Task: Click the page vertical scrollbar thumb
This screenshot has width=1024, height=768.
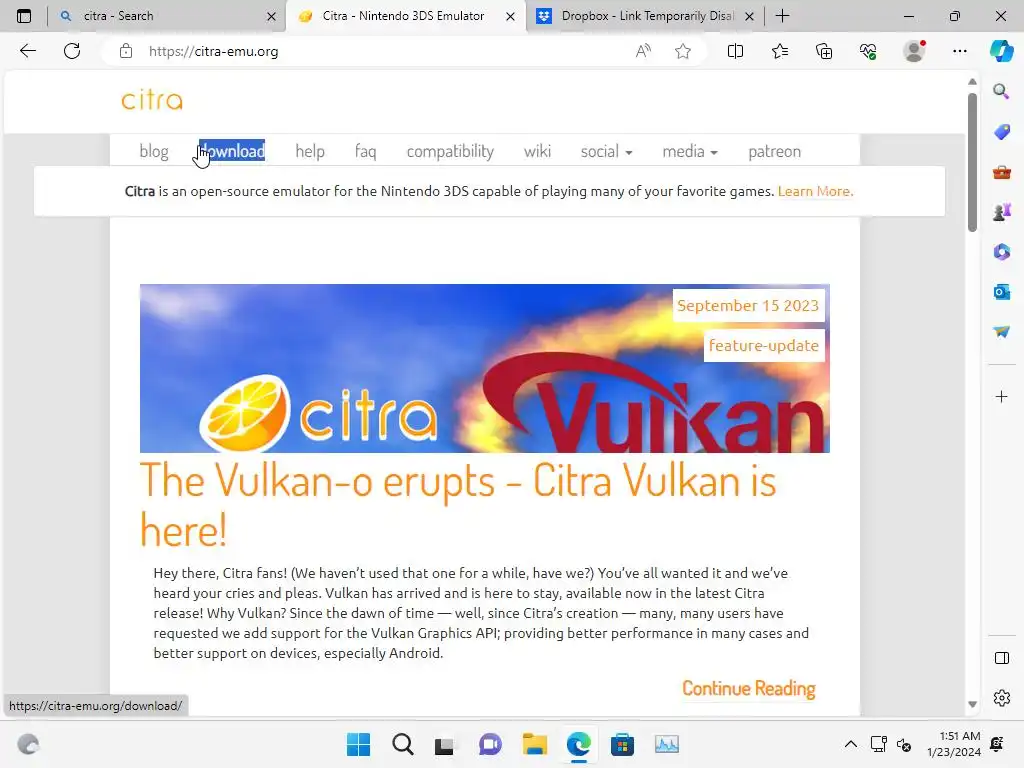Action: coord(972,162)
